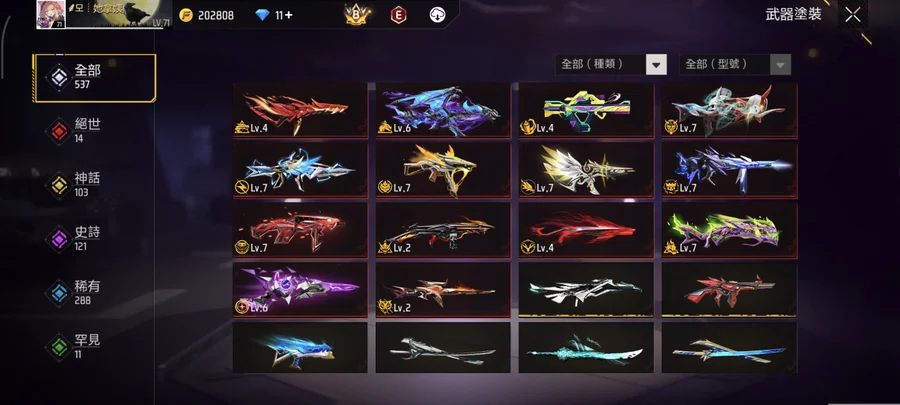Open the 全部（種類）filter box

click(x=611, y=64)
